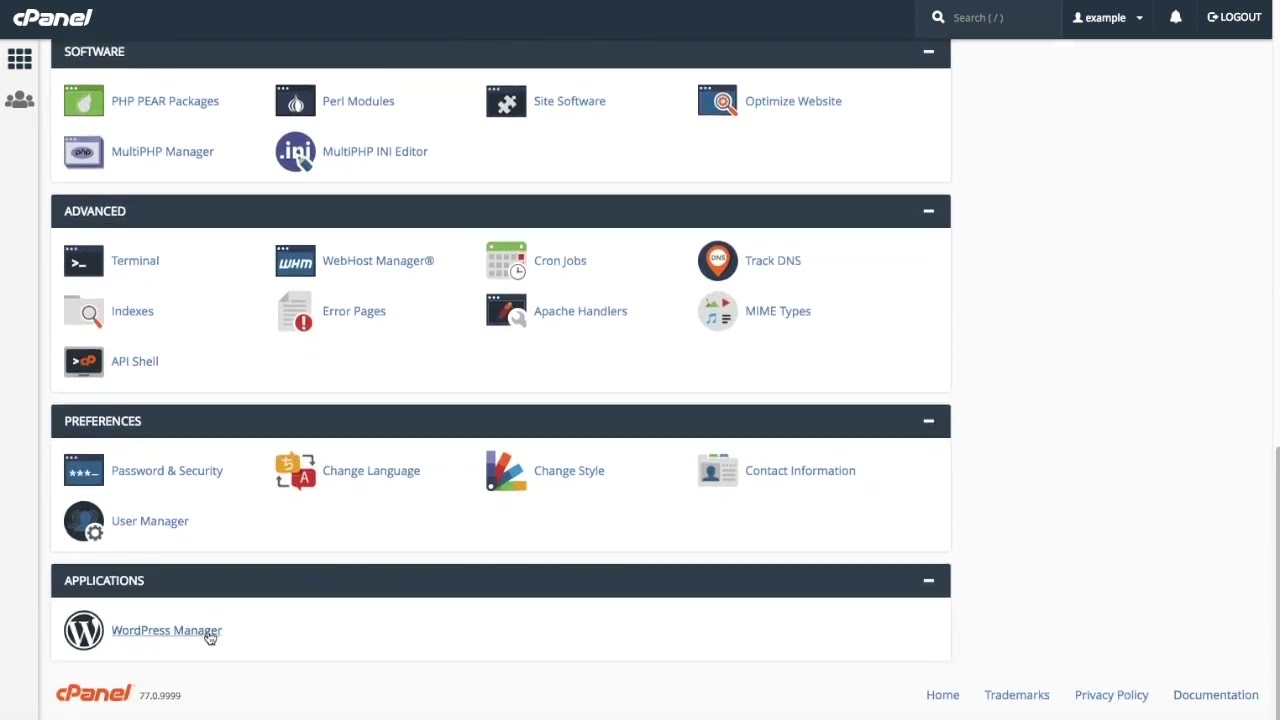Click the Perl Modules text link
This screenshot has height=720, width=1280.
[x=358, y=101]
